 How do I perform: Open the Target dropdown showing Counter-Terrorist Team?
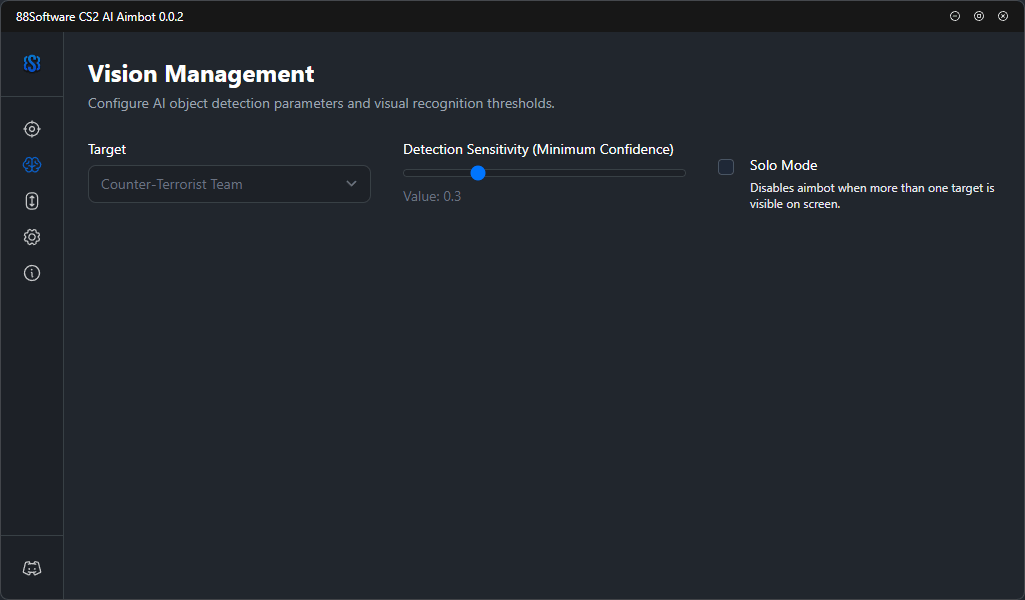click(x=229, y=184)
